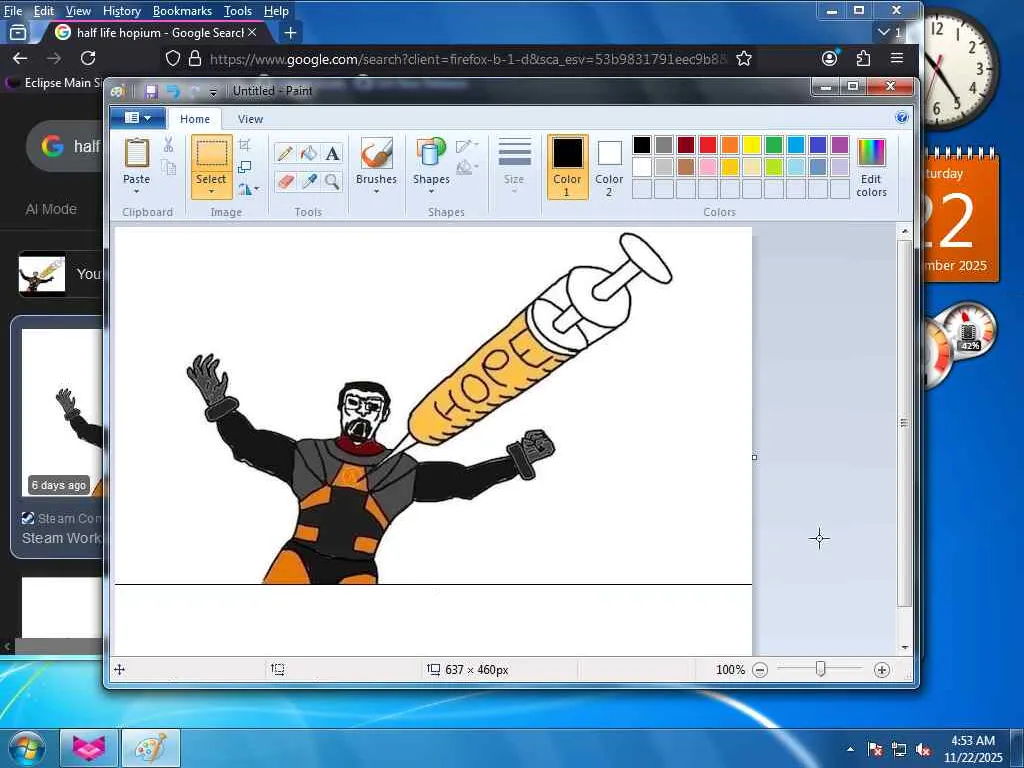Click the Edit colors button

(x=871, y=168)
